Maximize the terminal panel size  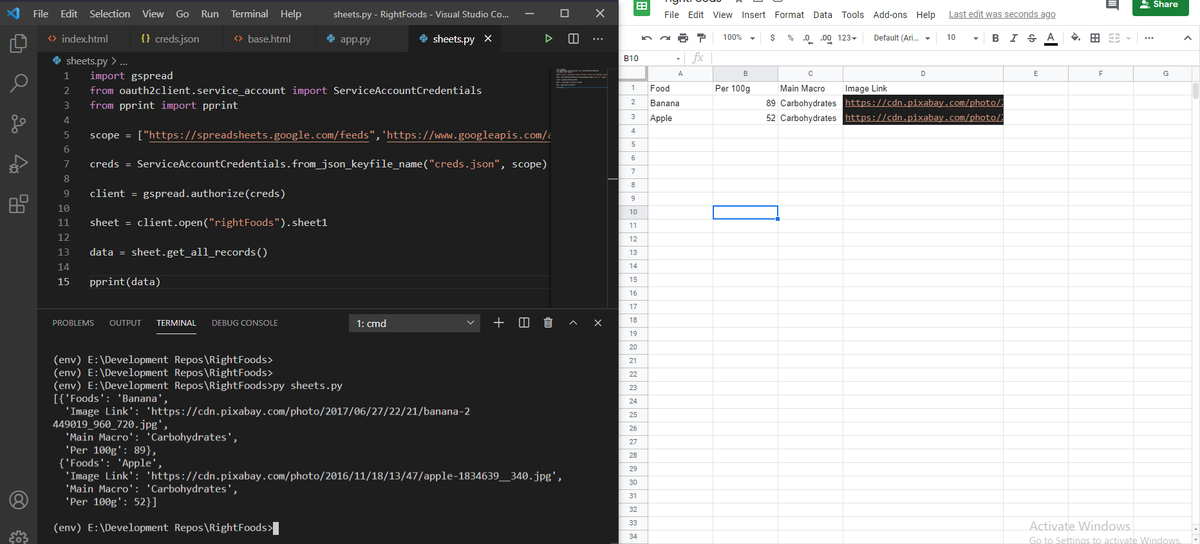573,323
